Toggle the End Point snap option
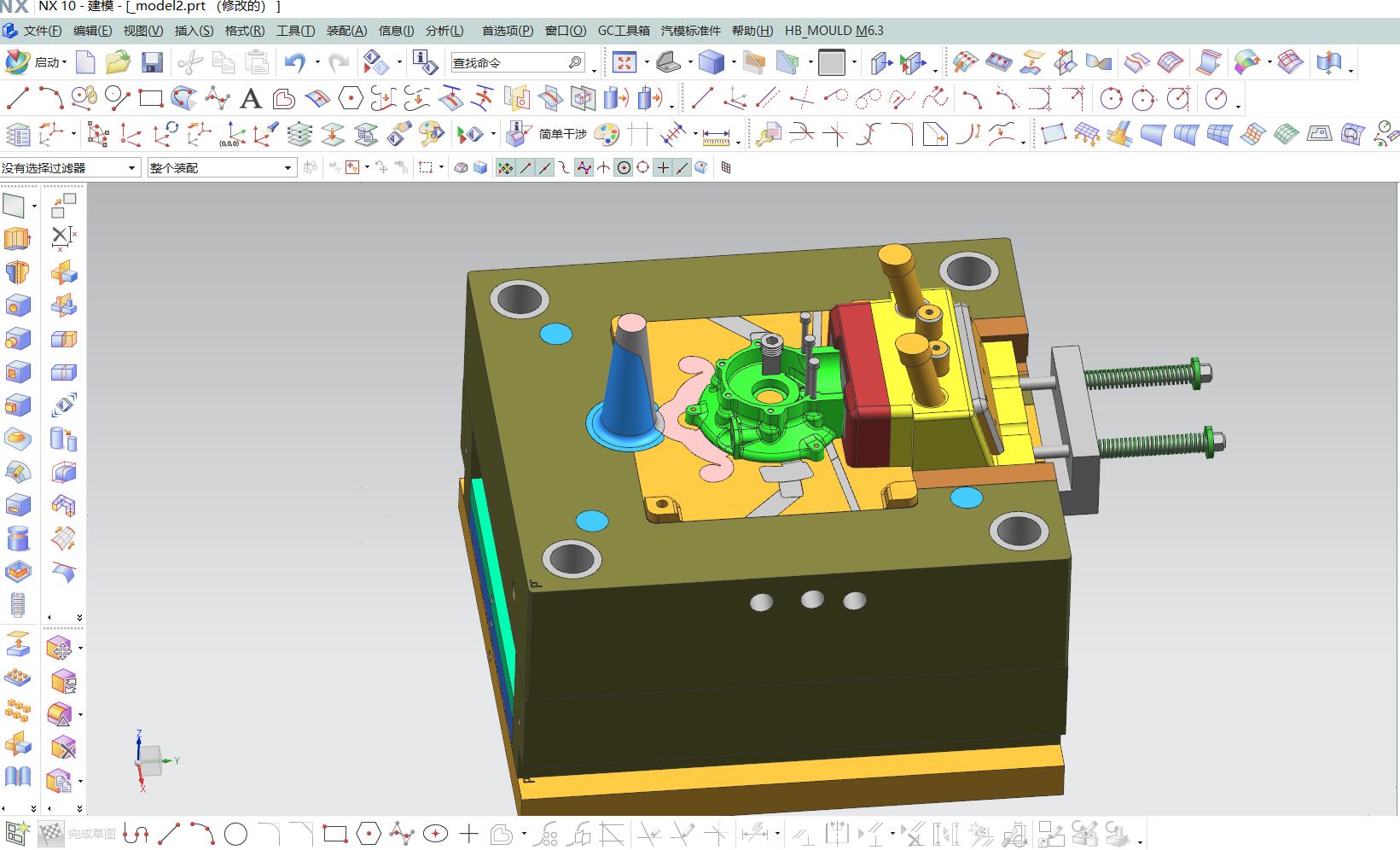1400x850 pixels. coord(525,168)
